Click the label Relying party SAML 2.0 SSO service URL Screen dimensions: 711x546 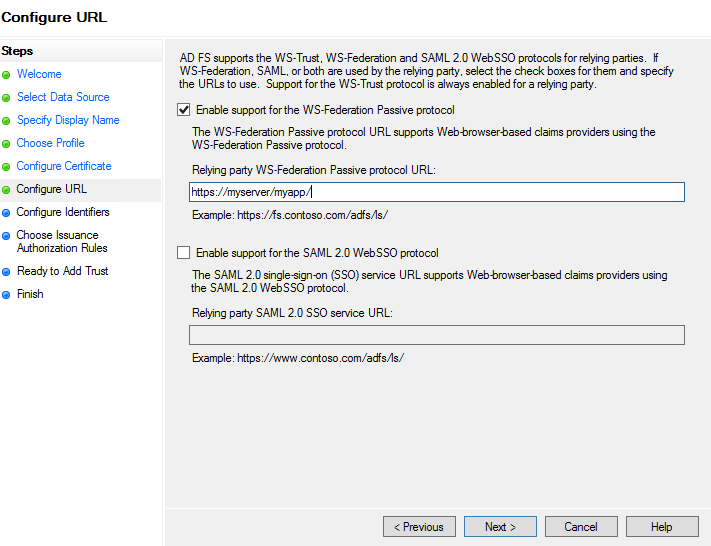(x=292, y=313)
